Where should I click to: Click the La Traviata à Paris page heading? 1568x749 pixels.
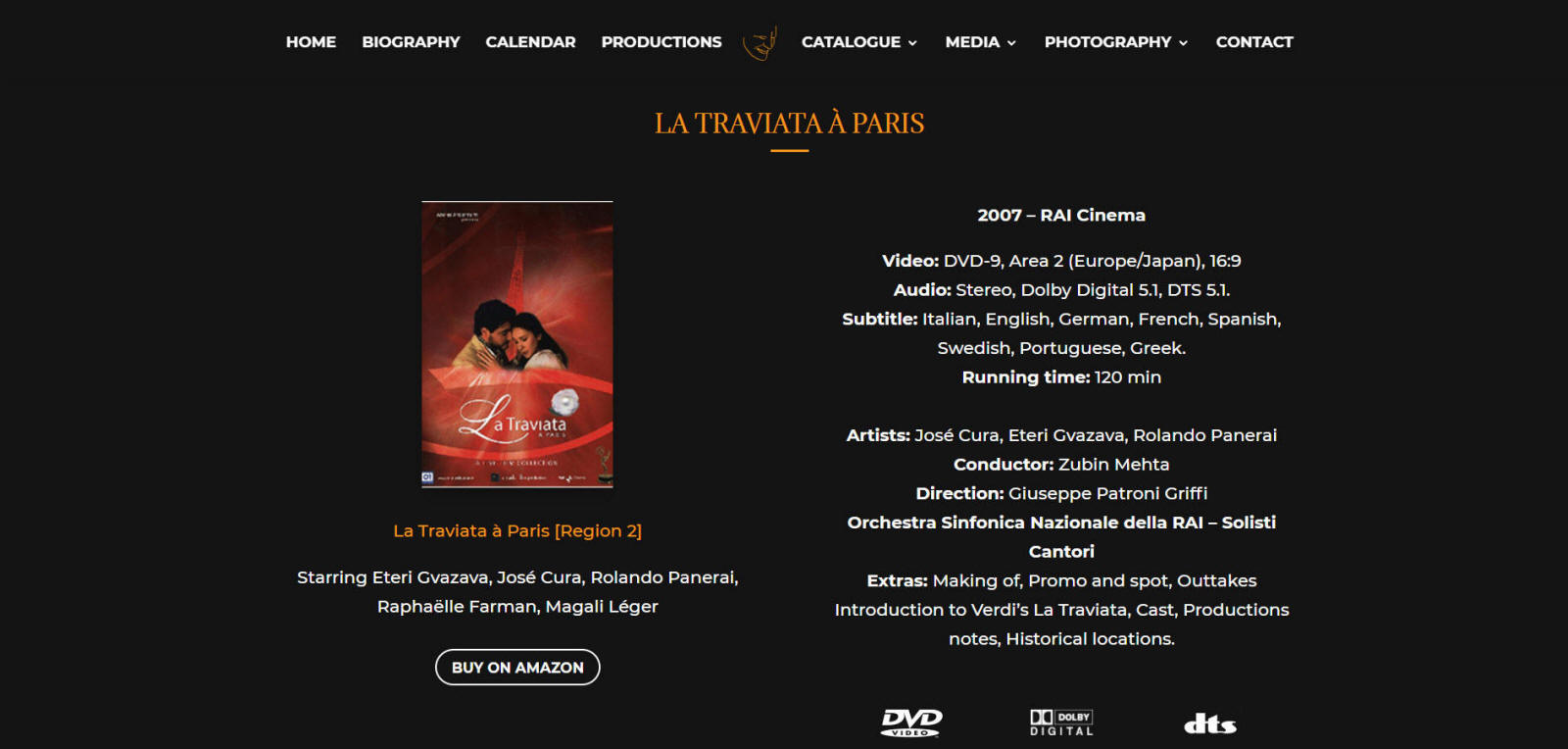(x=790, y=124)
